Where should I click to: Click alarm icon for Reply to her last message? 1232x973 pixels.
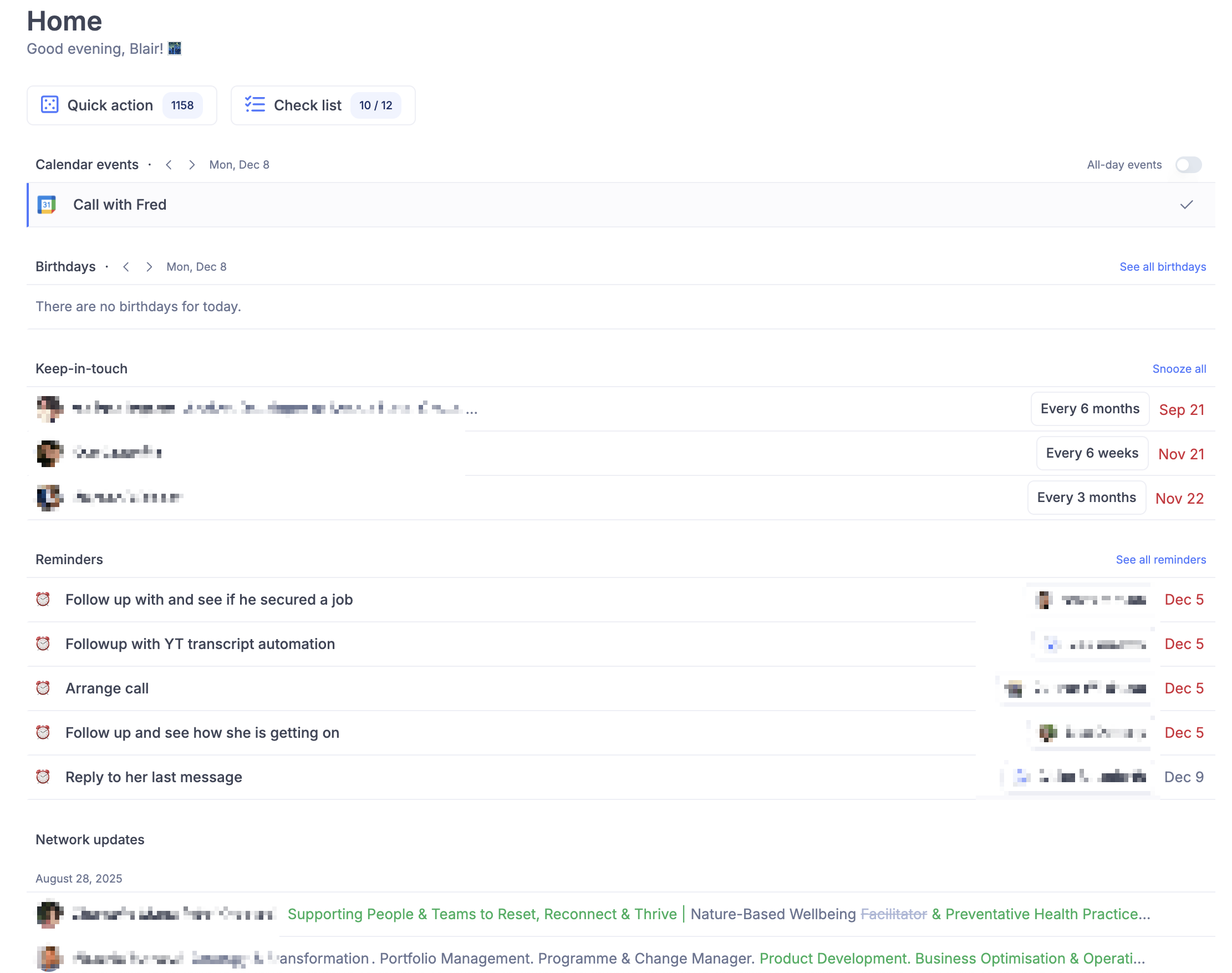tap(43, 777)
